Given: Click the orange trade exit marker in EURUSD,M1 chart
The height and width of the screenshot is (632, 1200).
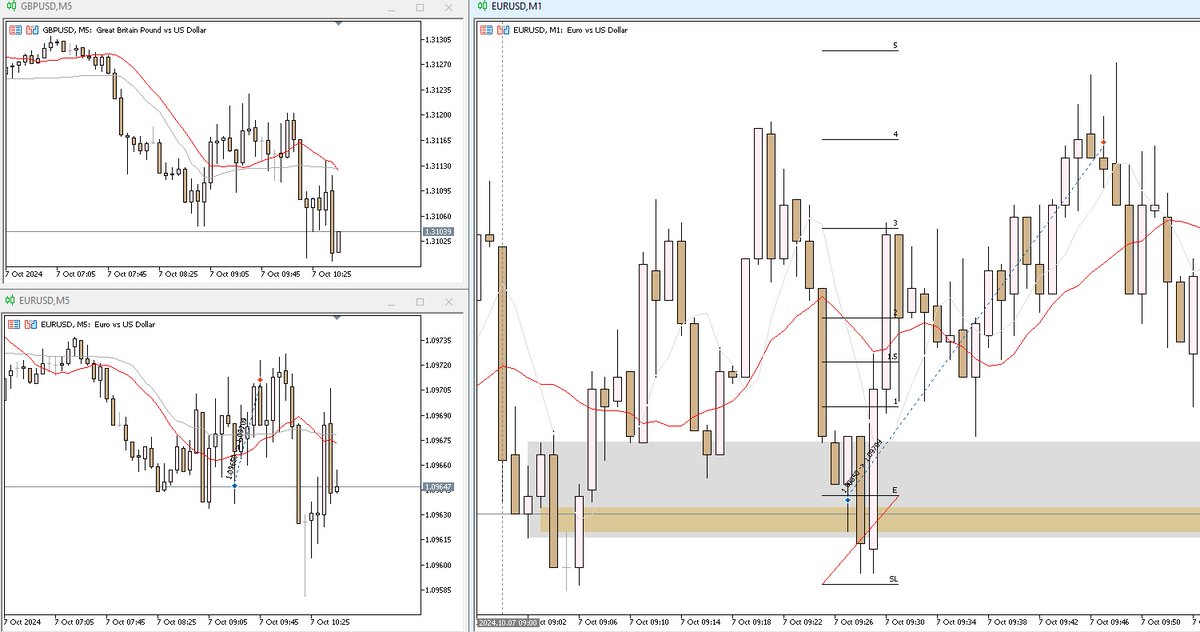Looking at the screenshot, I should (x=1103, y=143).
